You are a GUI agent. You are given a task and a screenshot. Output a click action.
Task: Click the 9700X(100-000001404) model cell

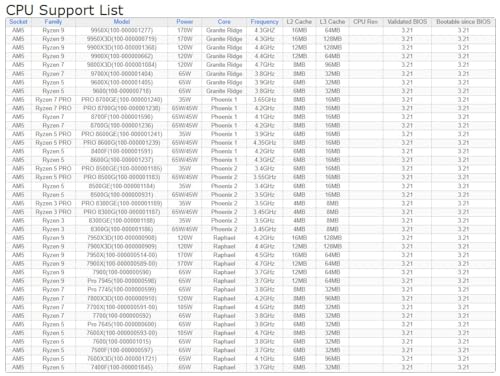[122, 74]
